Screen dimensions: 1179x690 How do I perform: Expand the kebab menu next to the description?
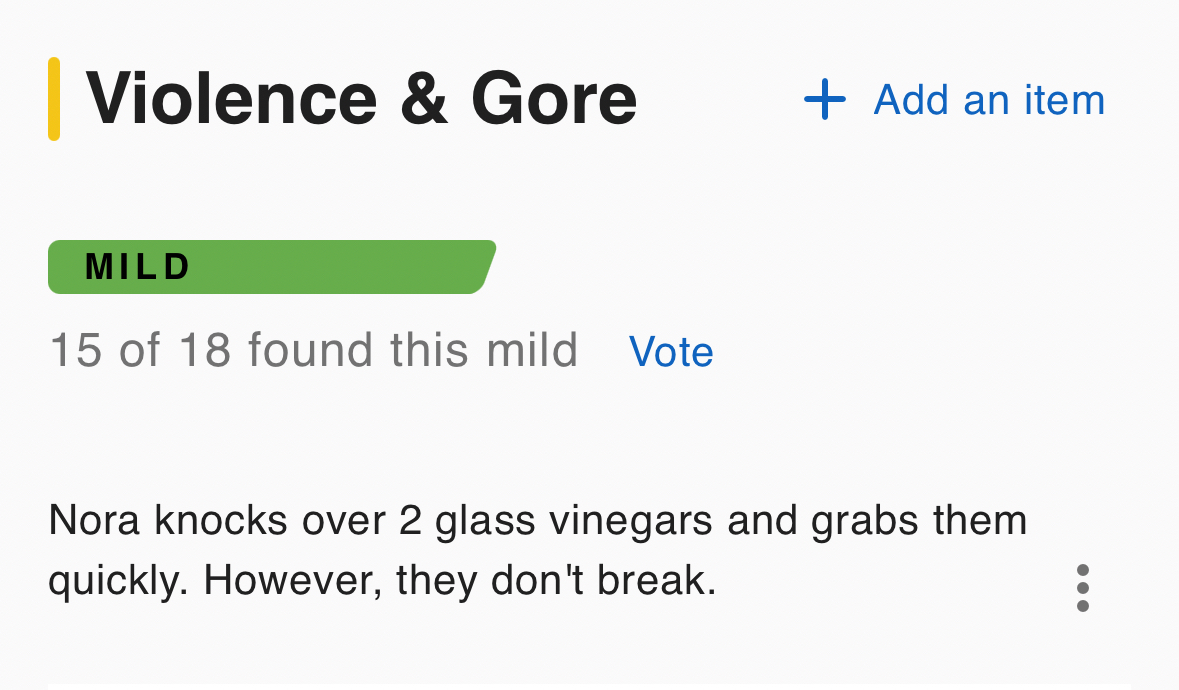pos(1082,588)
